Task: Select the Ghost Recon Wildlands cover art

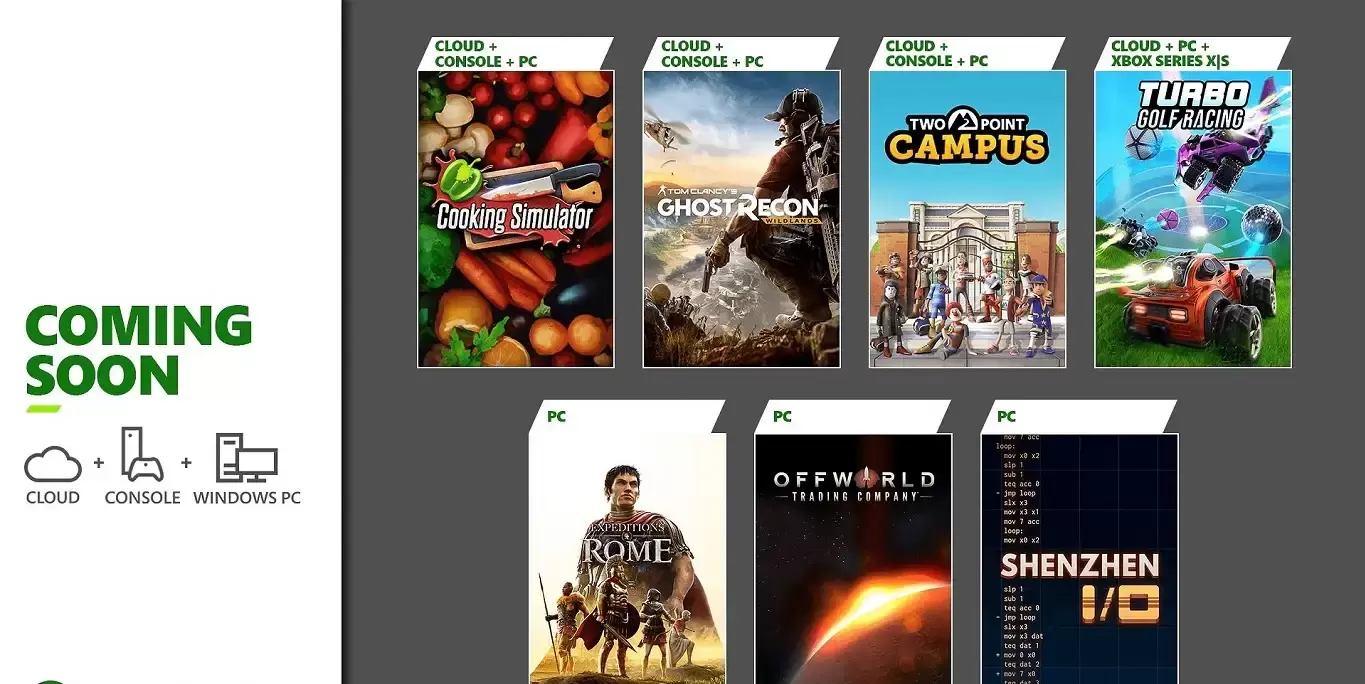Action: pos(741,219)
